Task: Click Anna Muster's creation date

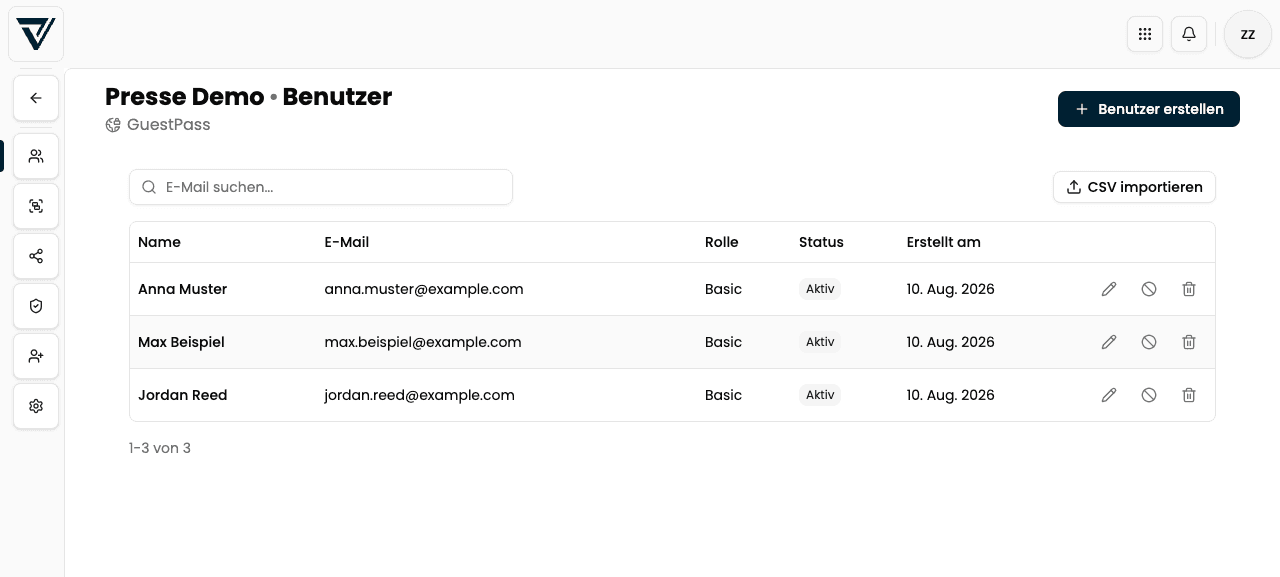Action: click(x=951, y=289)
